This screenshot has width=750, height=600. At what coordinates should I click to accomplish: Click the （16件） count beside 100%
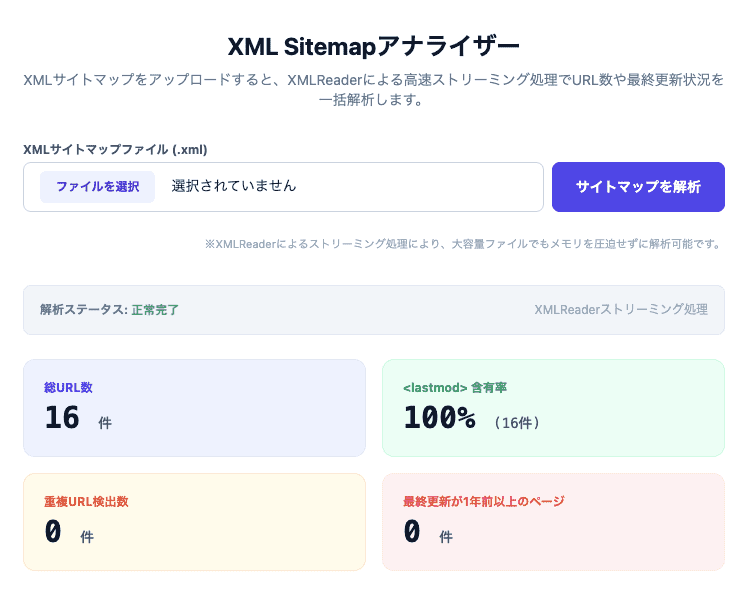517,423
